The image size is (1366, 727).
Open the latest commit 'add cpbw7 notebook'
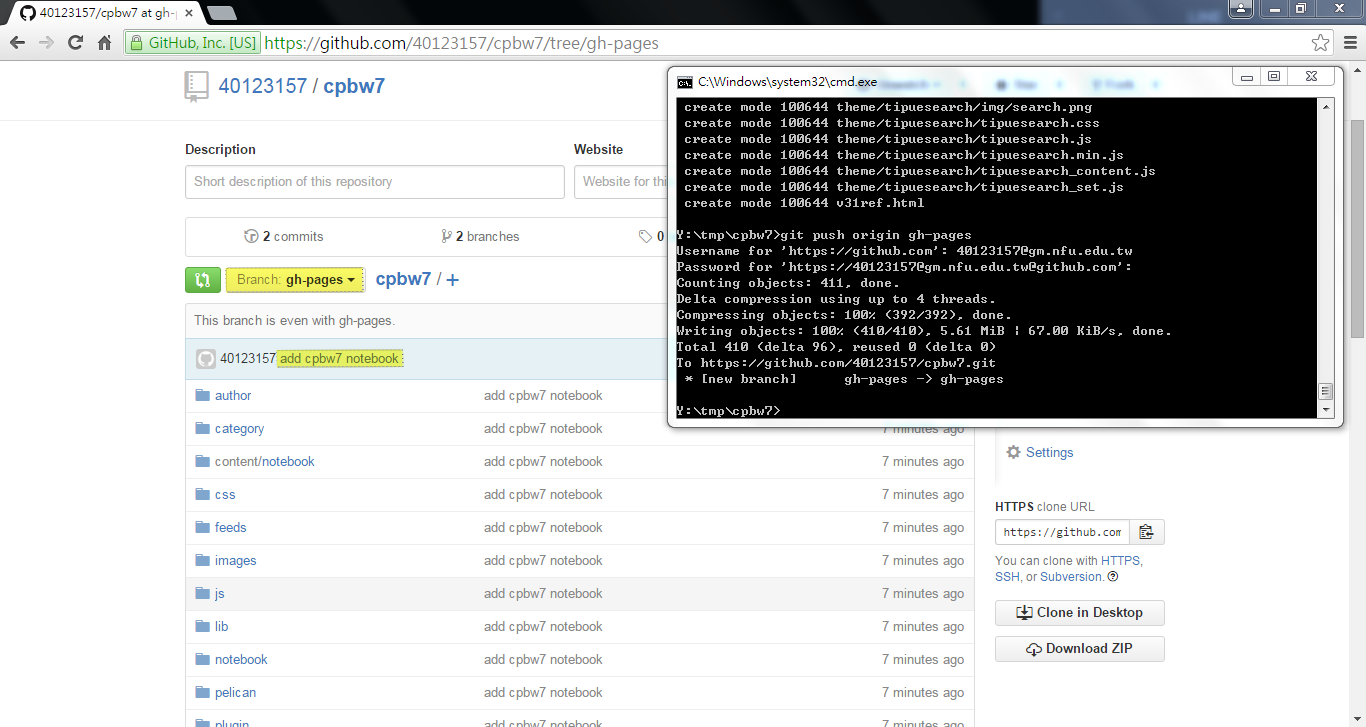[x=340, y=359]
